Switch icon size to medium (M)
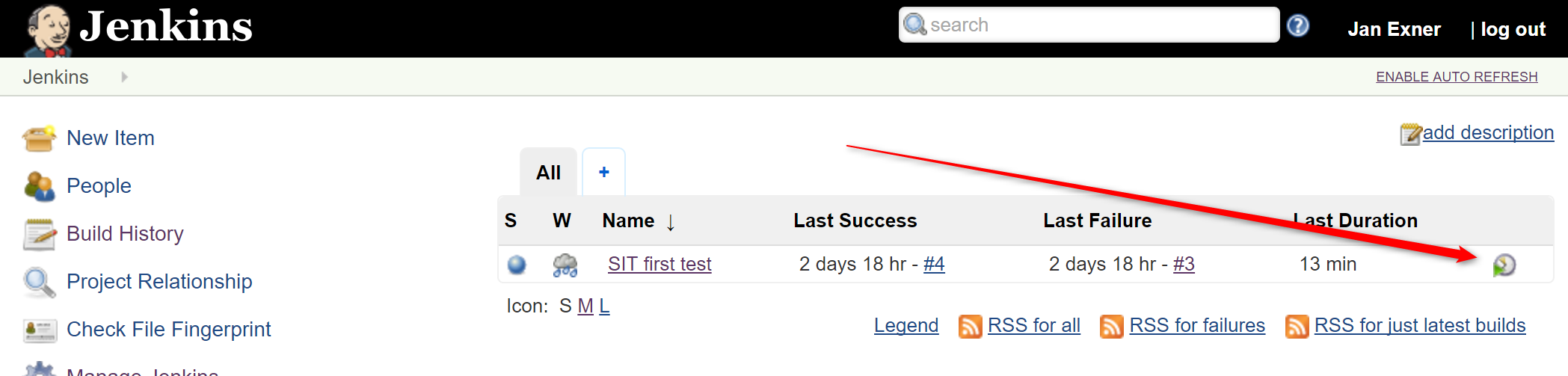The width and height of the screenshot is (1568, 376). [x=585, y=306]
